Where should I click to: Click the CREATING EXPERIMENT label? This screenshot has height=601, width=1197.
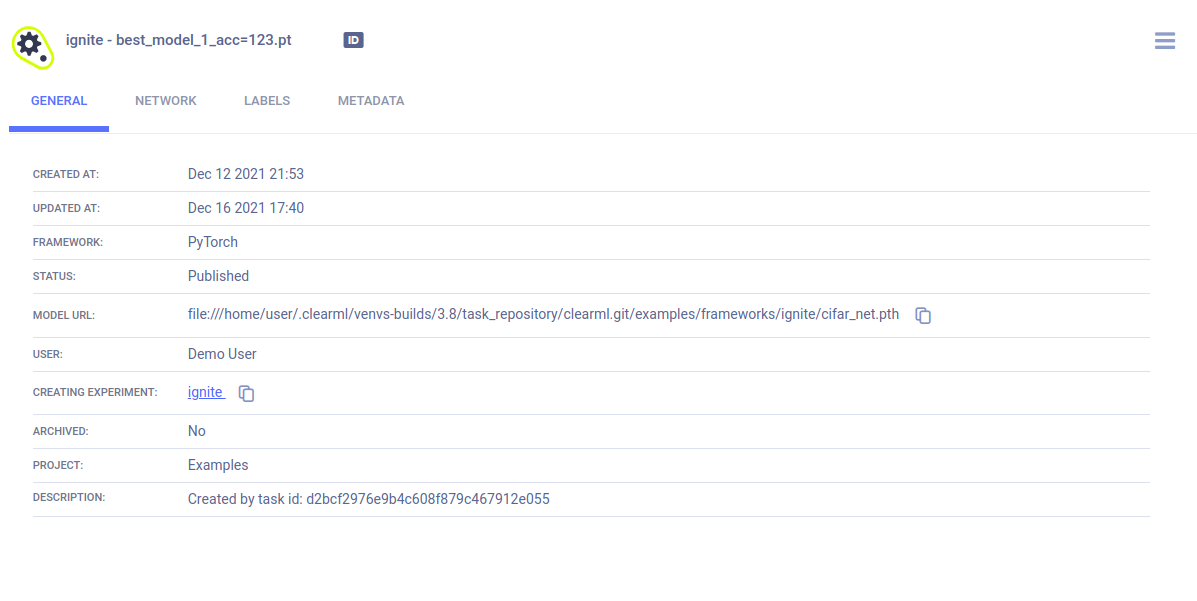point(95,393)
